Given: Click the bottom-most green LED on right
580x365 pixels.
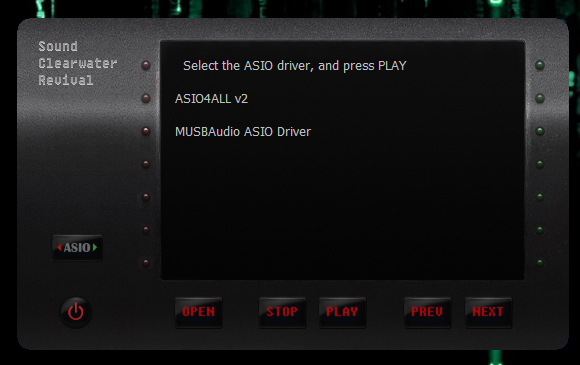Looking at the screenshot, I should tap(540, 263).
